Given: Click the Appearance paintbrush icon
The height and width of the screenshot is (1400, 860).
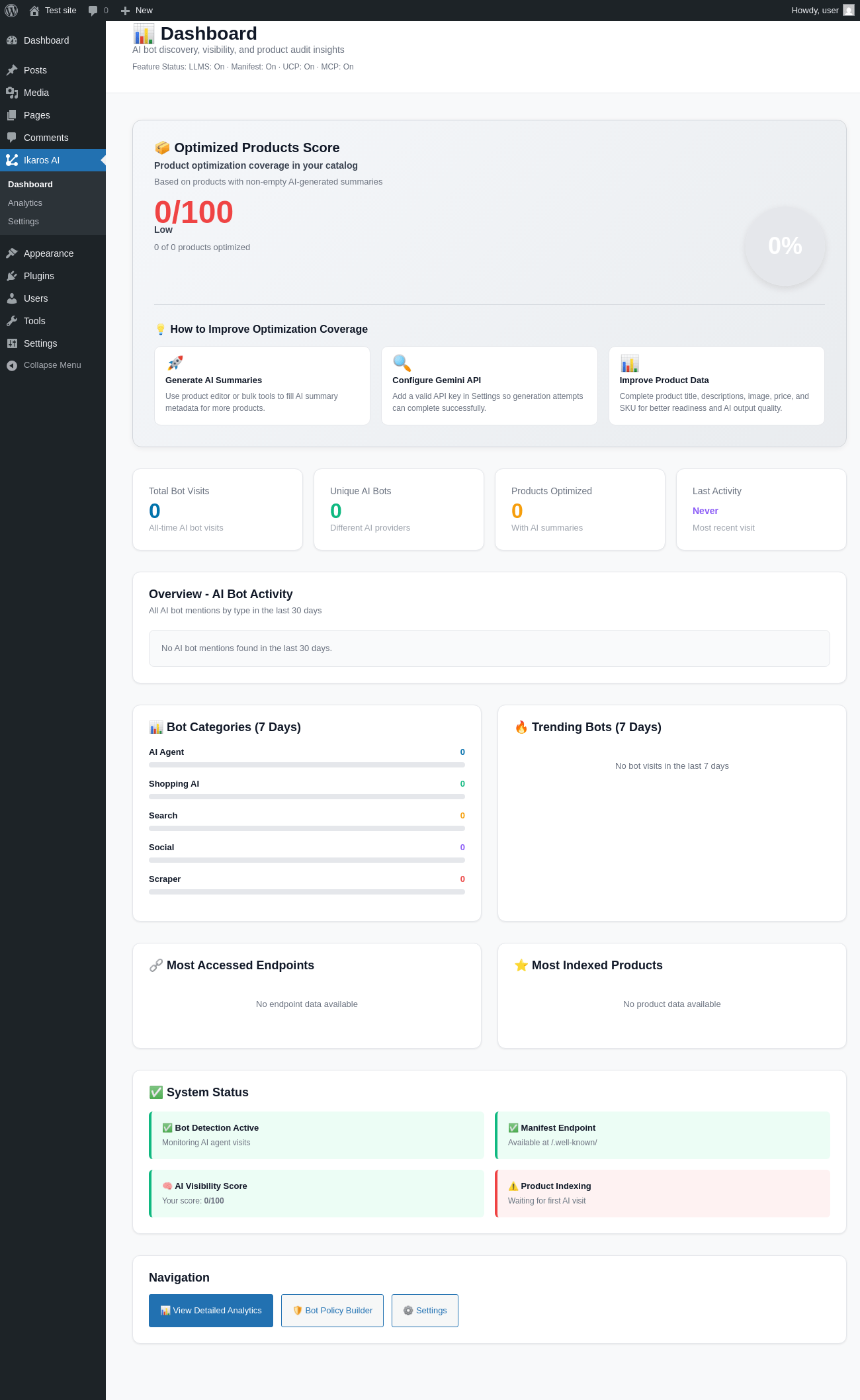Looking at the screenshot, I should (12, 253).
